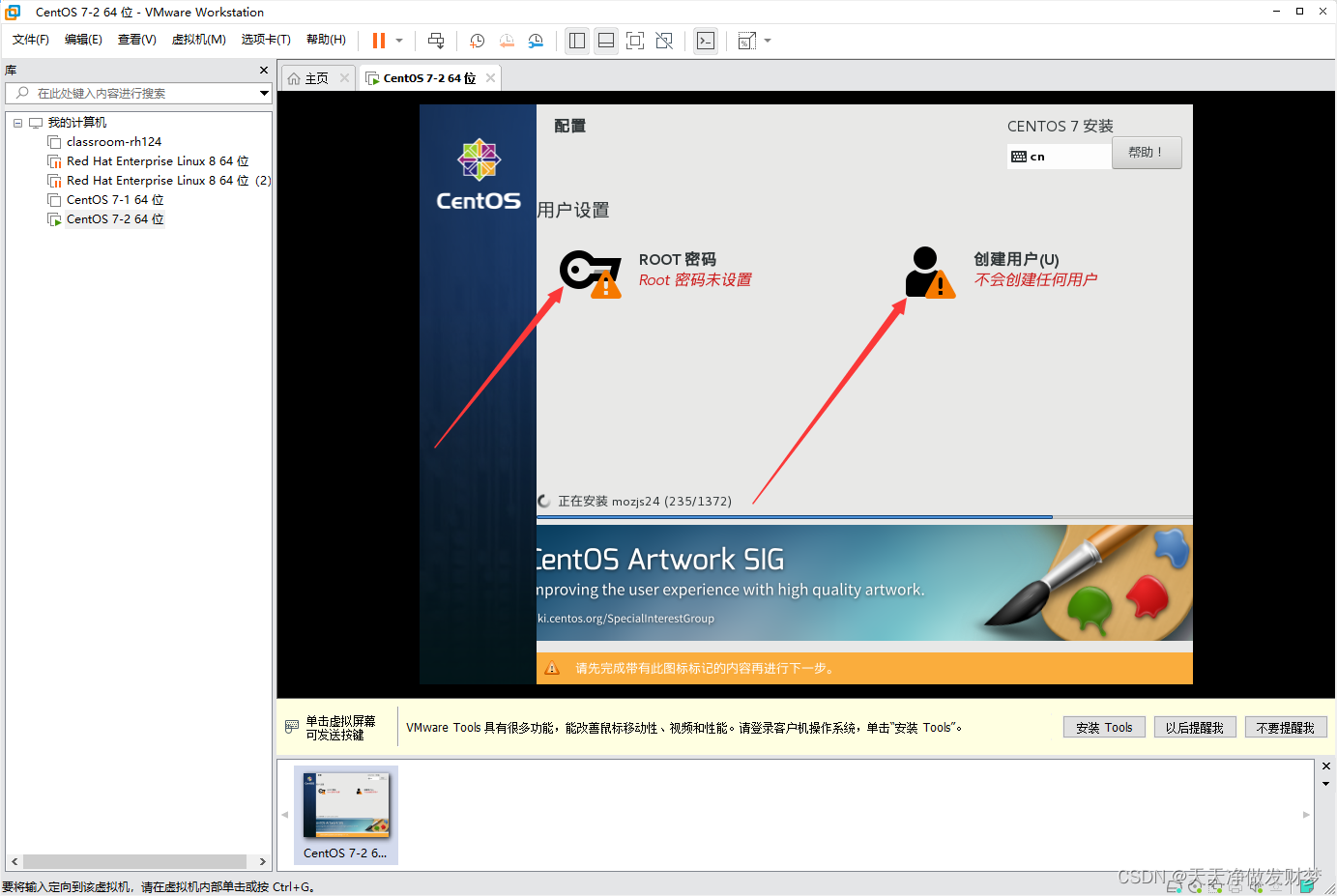The width and height of the screenshot is (1337, 896).
Task: Pause the virtual machine with the orange button
Action: click(379, 41)
